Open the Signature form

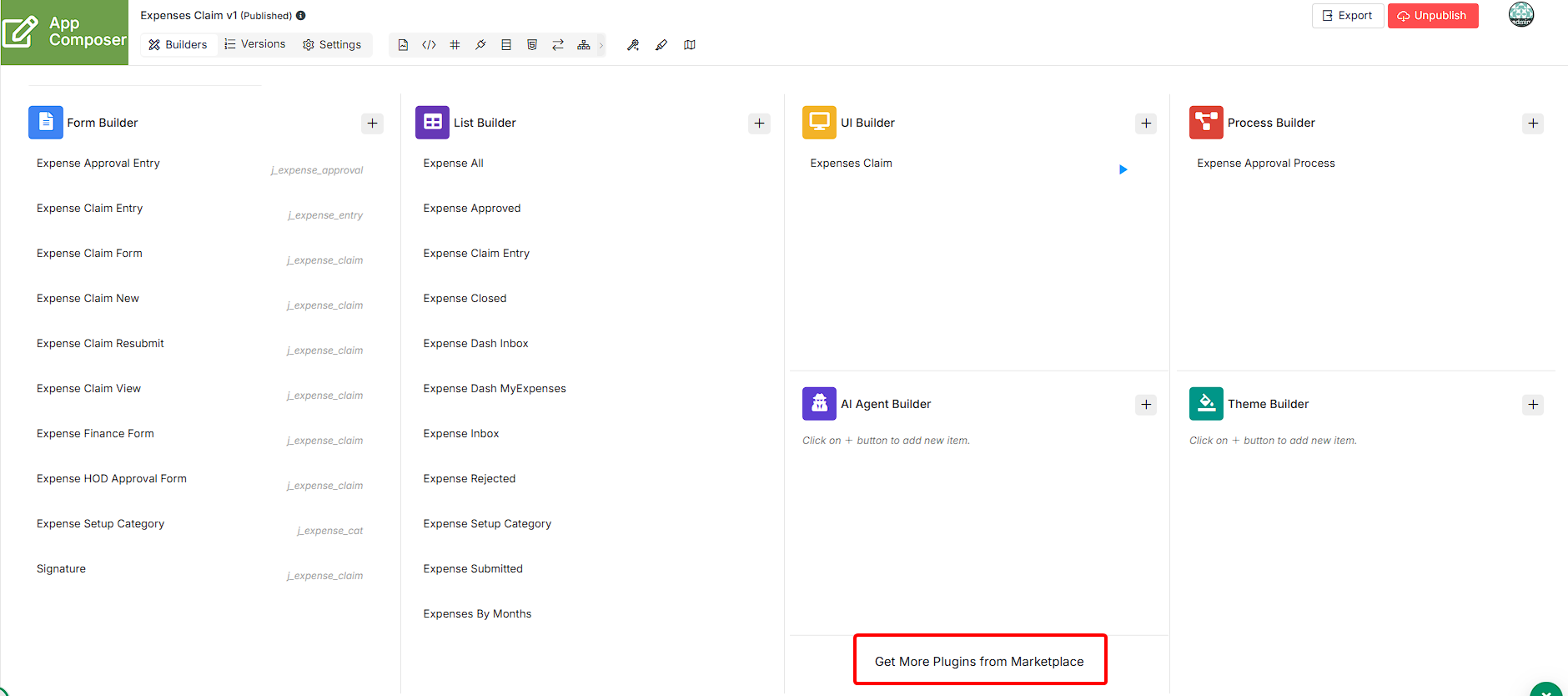pyautogui.click(x=61, y=569)
